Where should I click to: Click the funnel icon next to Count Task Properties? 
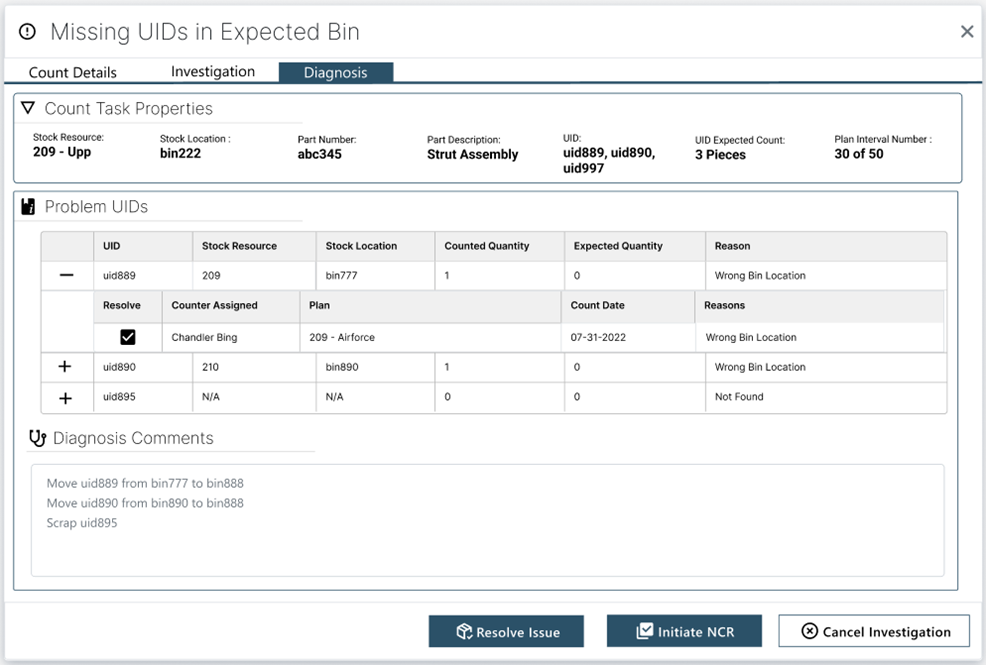[27, 108]
